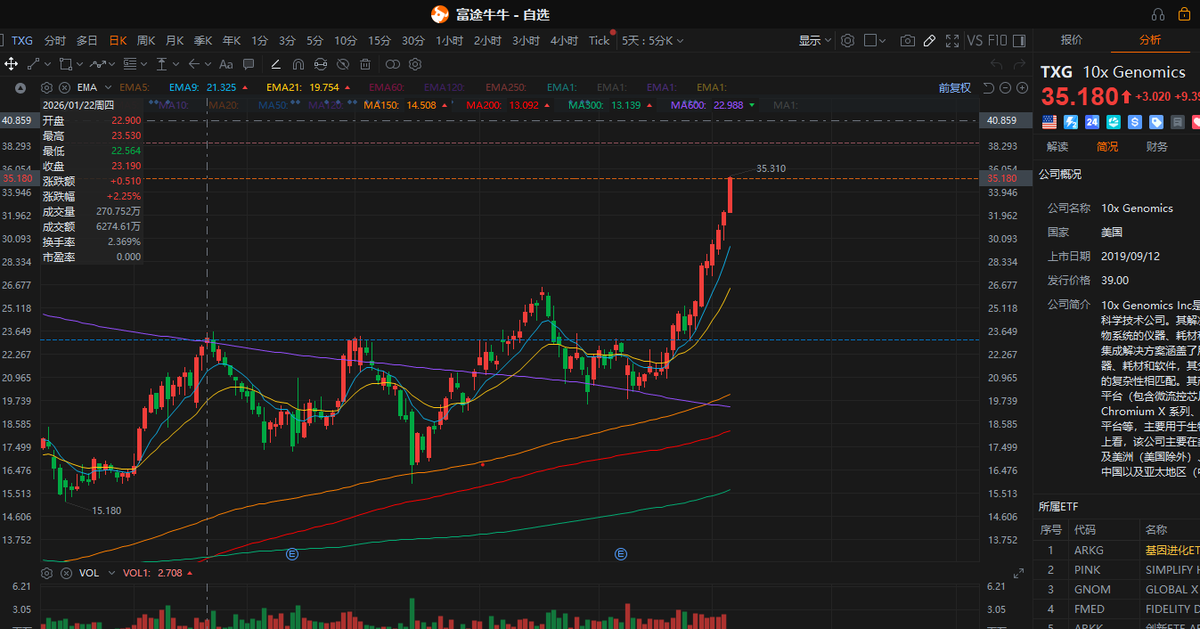The height and width of the screenshot is (629, 1200).
Task: Enter fullscreen chart mode
Action: [x=952, y=41]
